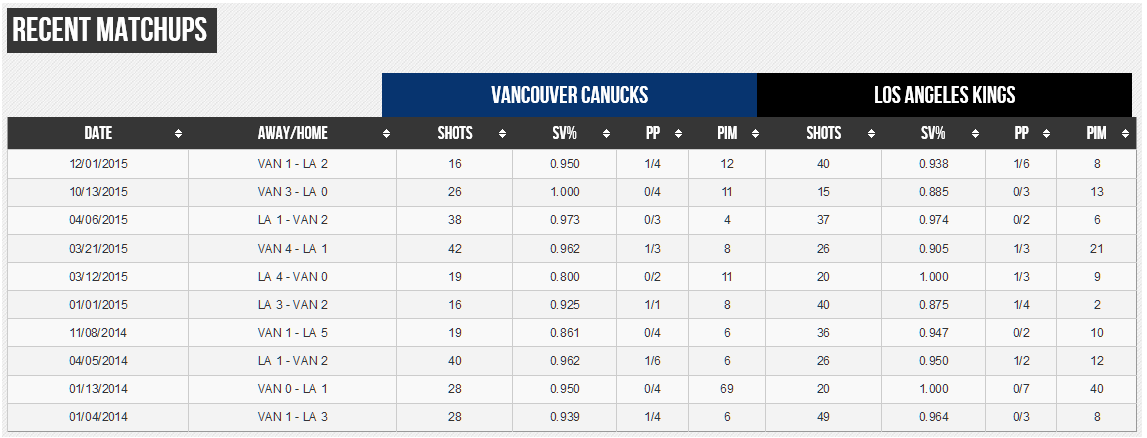Viewport: 1147px width, 438px height.
Task: Click the Canucks PIM sort arrow icon
Action: coord(755,134)
